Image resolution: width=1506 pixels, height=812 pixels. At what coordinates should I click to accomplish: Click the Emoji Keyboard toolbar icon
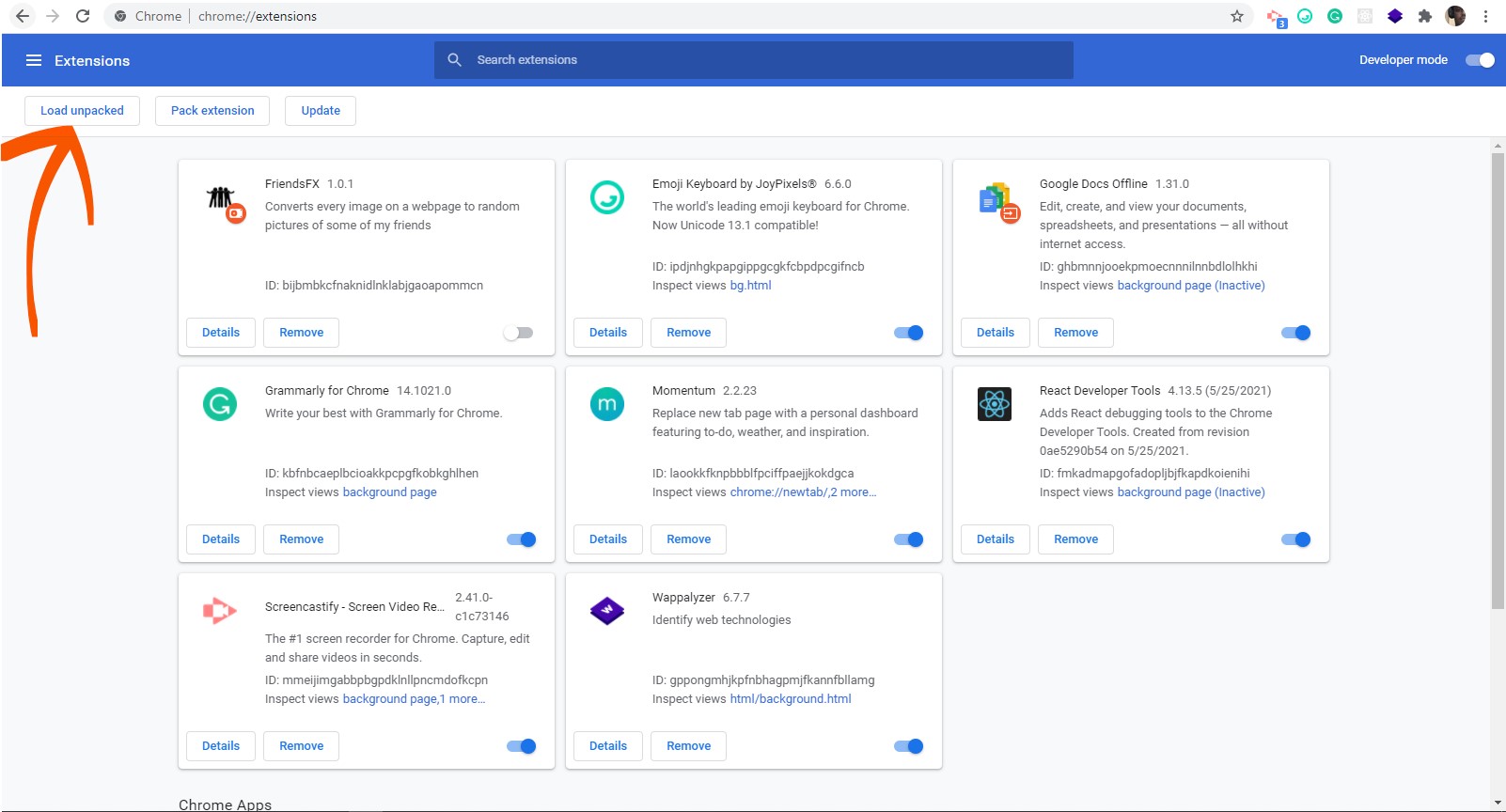[x=1305, y=16]
